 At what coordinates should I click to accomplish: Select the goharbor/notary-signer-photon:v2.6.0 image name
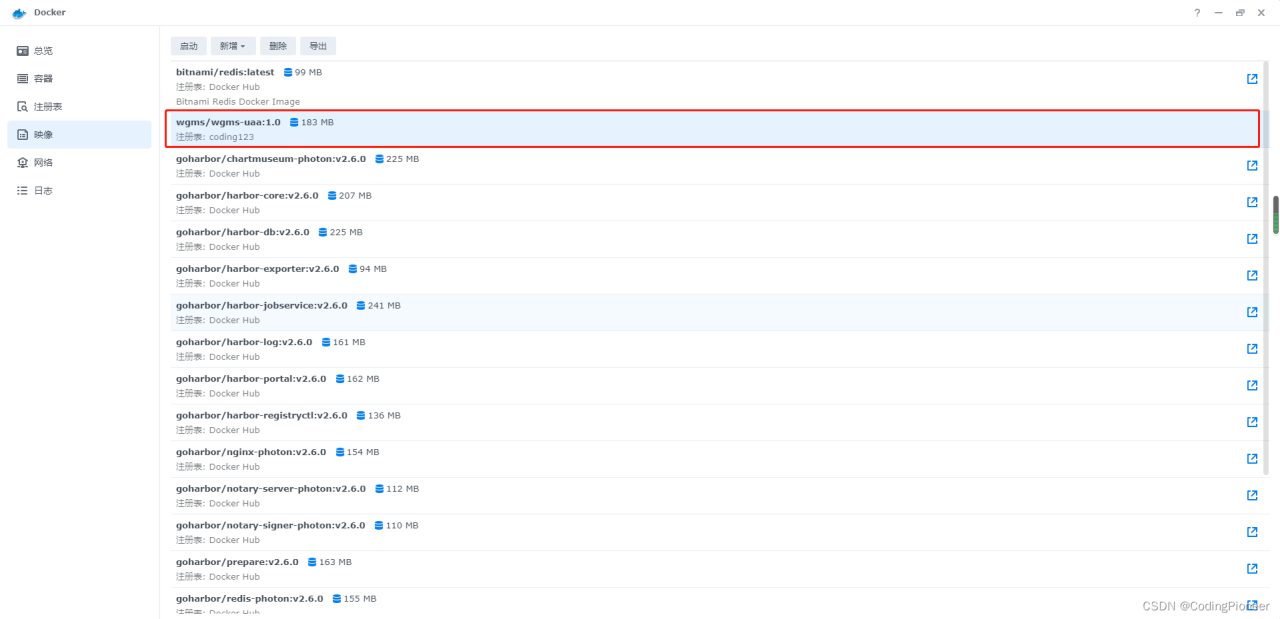[271, 525]
